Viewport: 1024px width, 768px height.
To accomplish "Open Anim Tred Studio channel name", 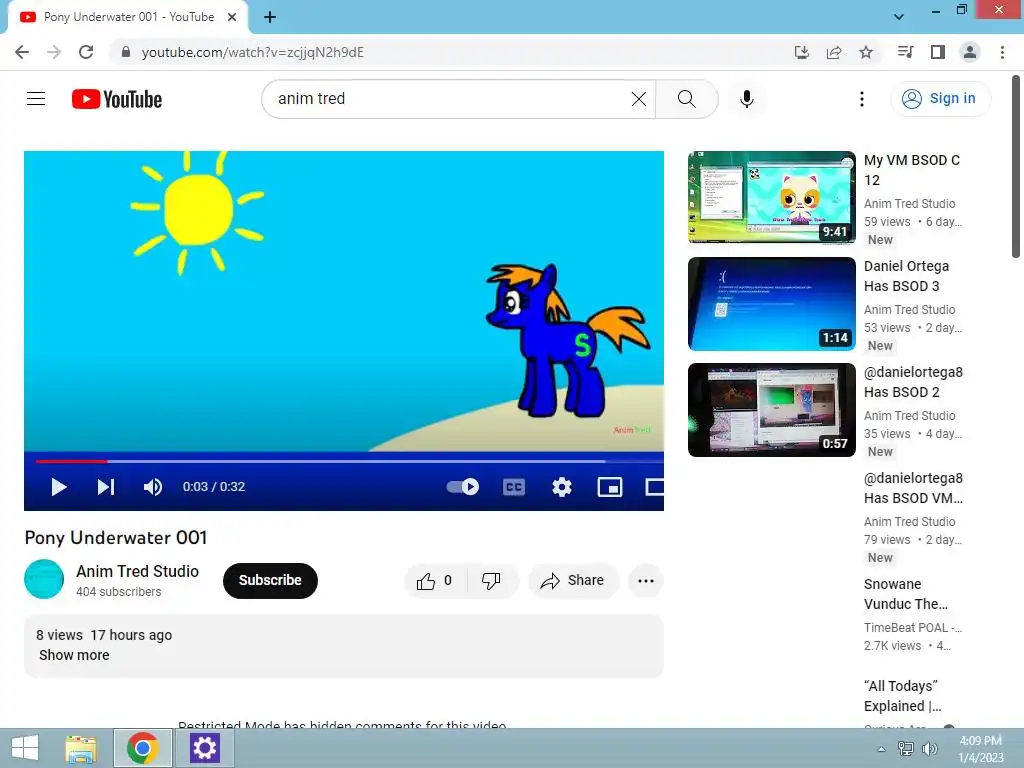I will [137, 571].
